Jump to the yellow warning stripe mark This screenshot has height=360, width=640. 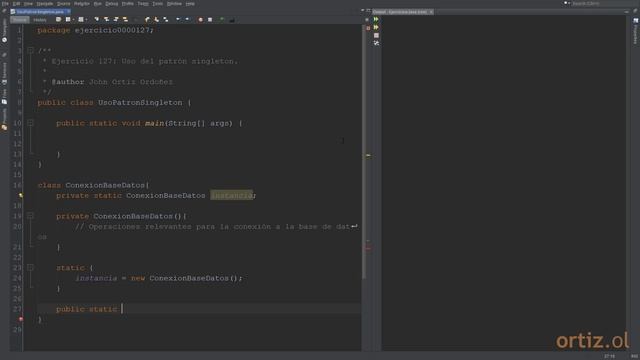click(368, 156)
